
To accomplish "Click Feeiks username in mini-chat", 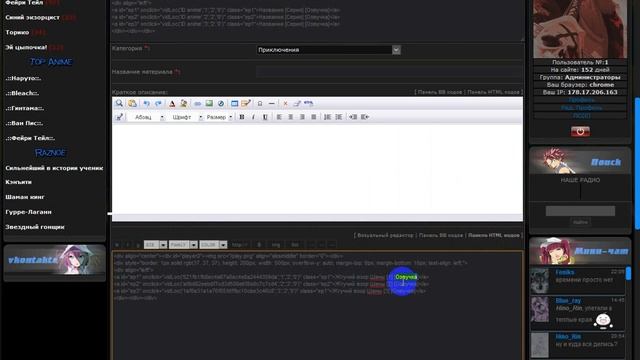I will click(565, 272).
